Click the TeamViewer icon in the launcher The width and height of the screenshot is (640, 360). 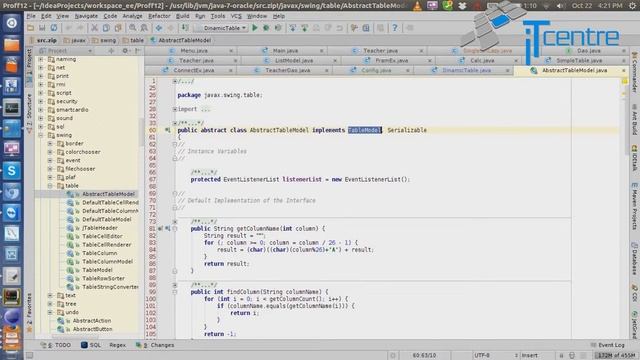(11, 212)
